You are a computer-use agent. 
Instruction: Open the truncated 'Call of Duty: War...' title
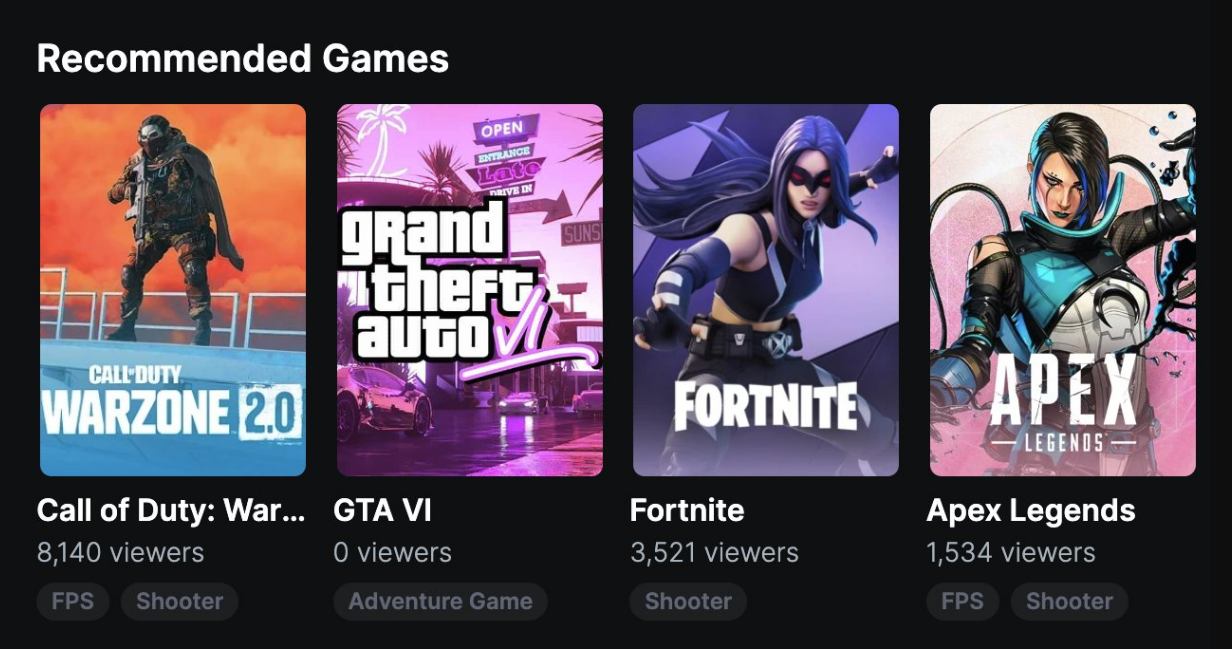(x=171, y=510)
